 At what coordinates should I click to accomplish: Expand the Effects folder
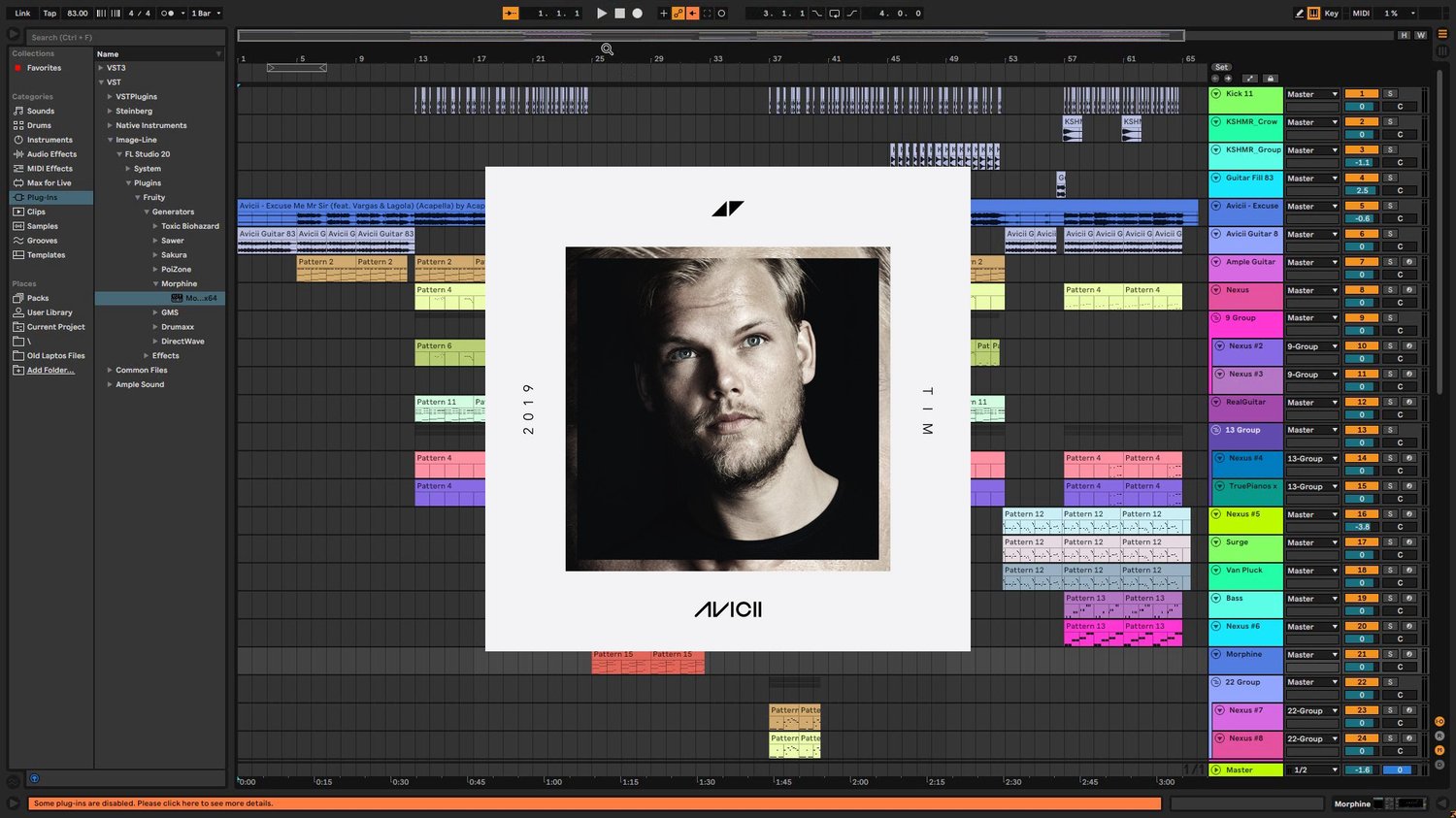147,356
